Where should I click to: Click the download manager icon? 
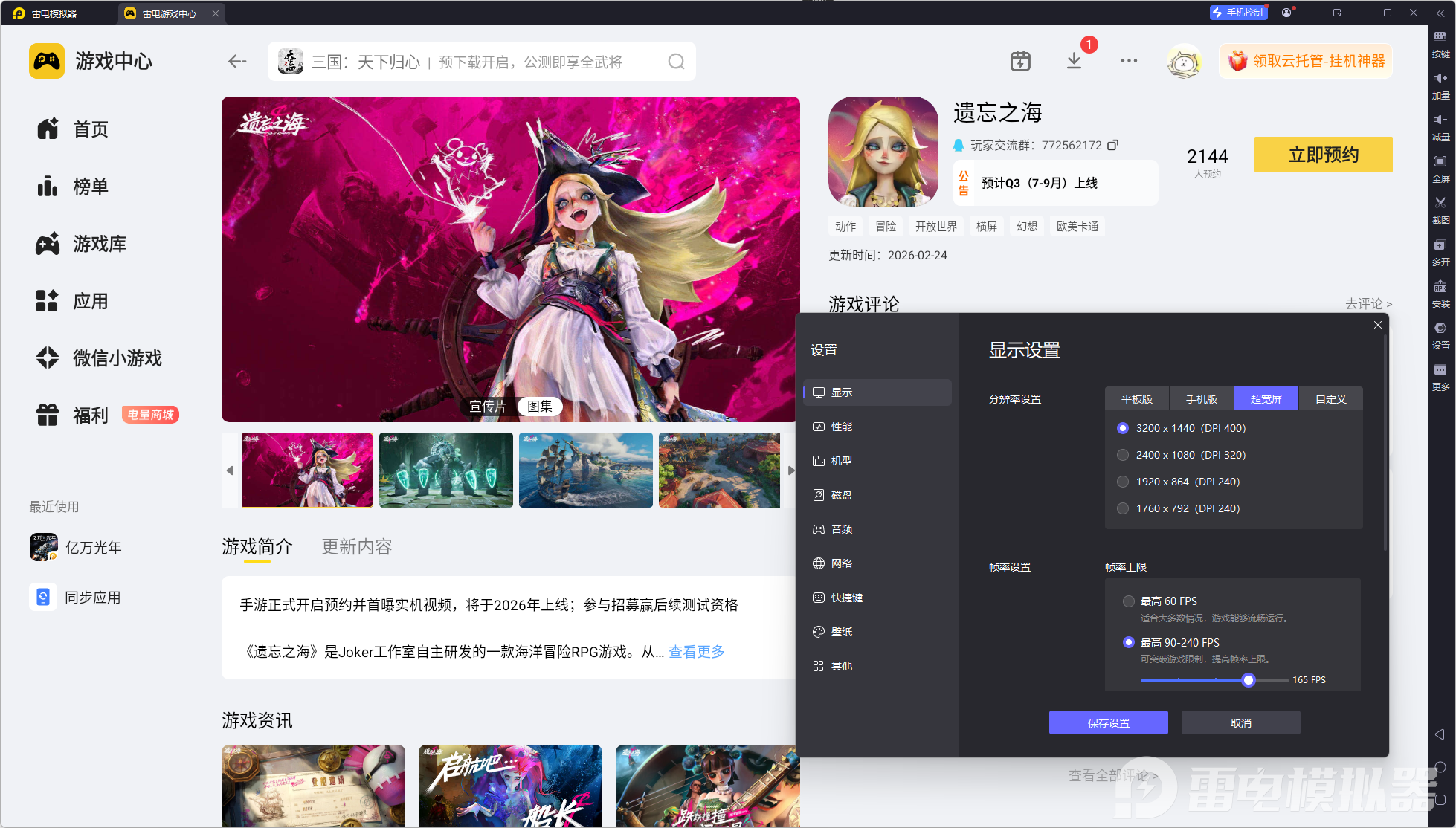pyautogui.click(x=1074, y=61)
